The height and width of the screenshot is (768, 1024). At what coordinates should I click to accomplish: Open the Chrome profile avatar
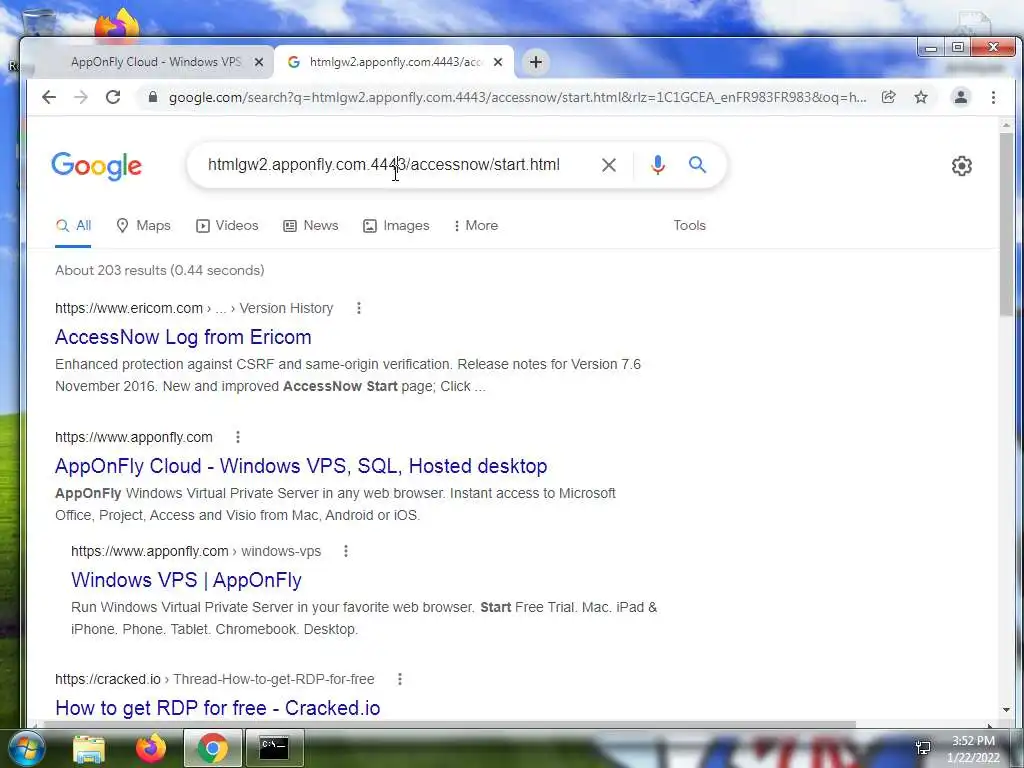[x=961, y=97]
